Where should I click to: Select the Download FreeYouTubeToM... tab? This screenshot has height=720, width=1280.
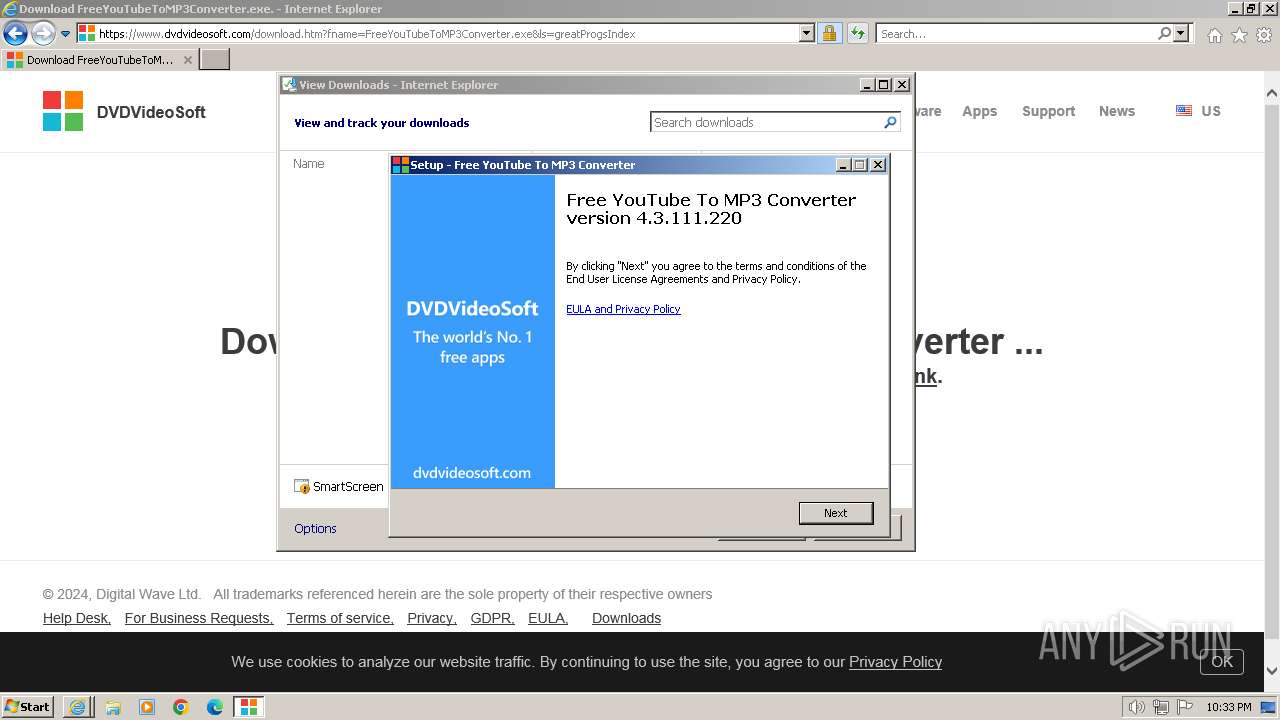click(x=99, y=59)
